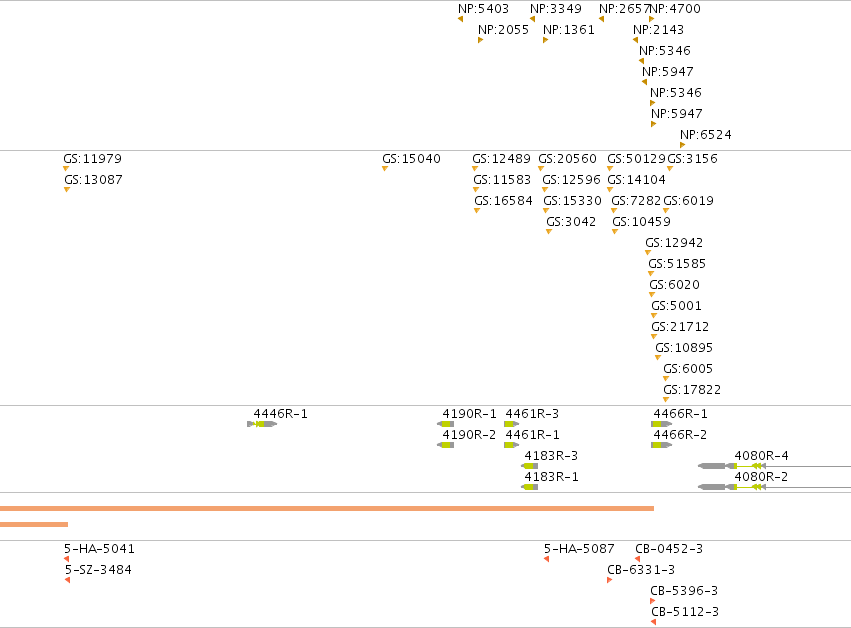The image size is (851, 628).
Task: Click the triangle marker under NP:6524
Action: click(682, 145)
